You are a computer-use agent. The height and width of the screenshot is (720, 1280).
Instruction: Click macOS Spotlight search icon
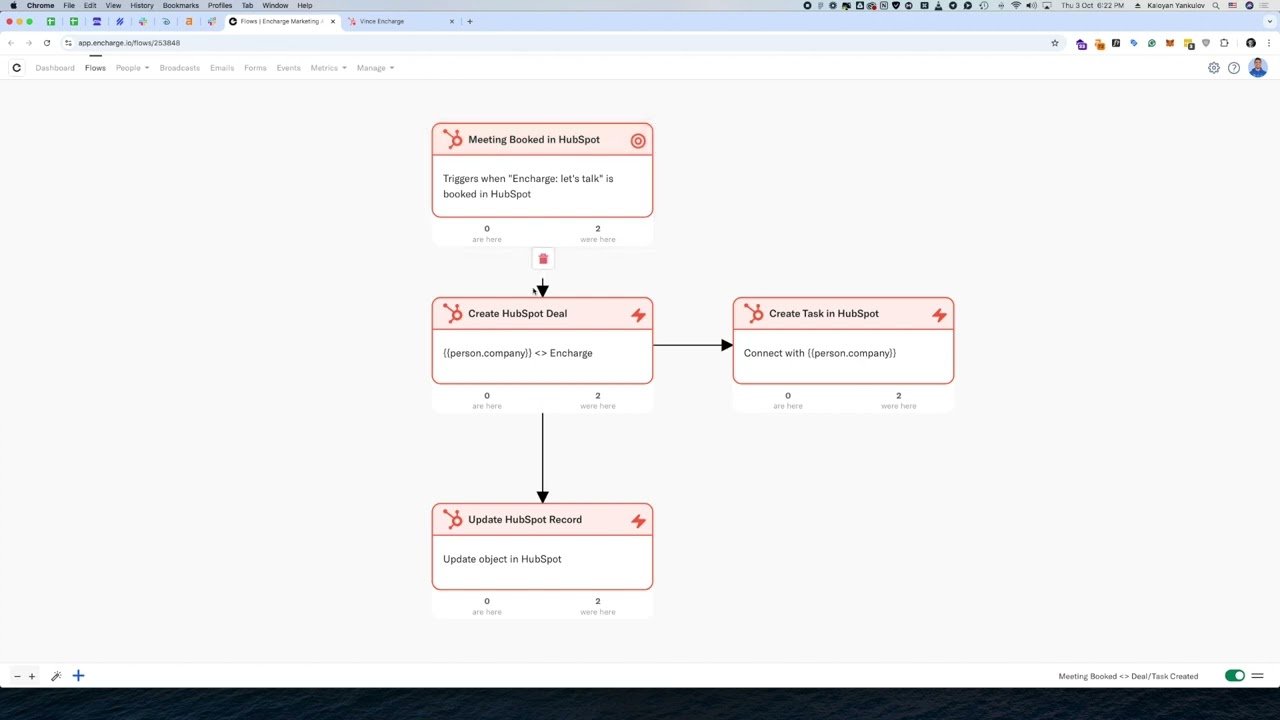click(x=1216, y=5)
